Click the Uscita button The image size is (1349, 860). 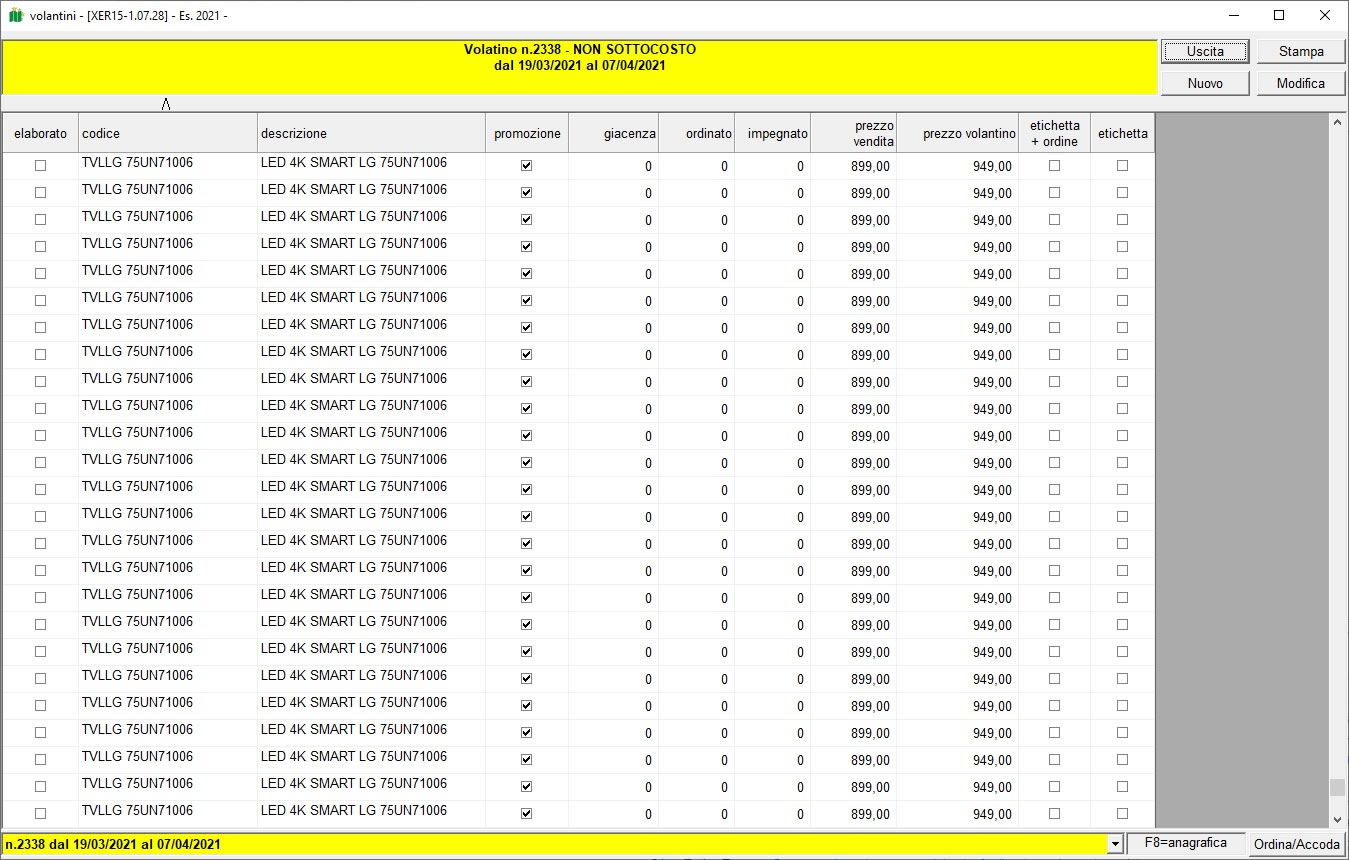tap(1205, 51)
